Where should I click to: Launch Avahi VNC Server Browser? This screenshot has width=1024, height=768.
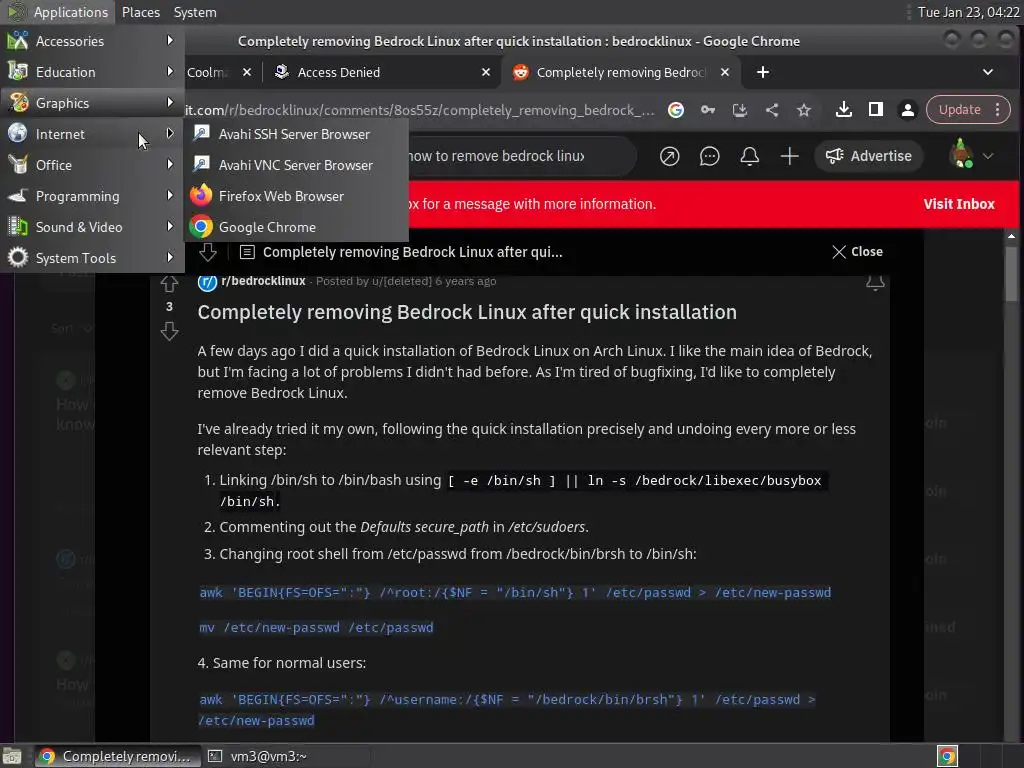296,165
